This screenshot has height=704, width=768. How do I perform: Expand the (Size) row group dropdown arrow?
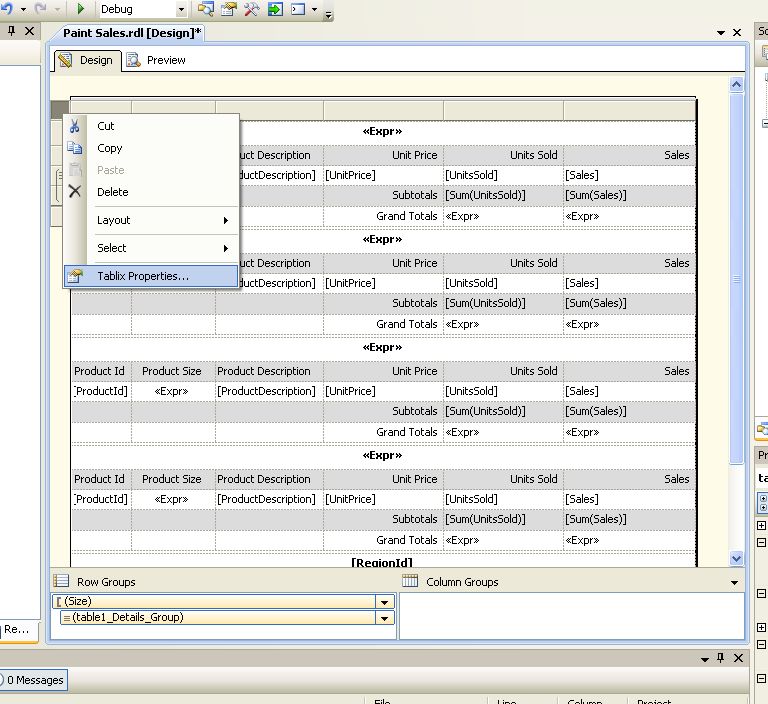[x=384, y=602]
